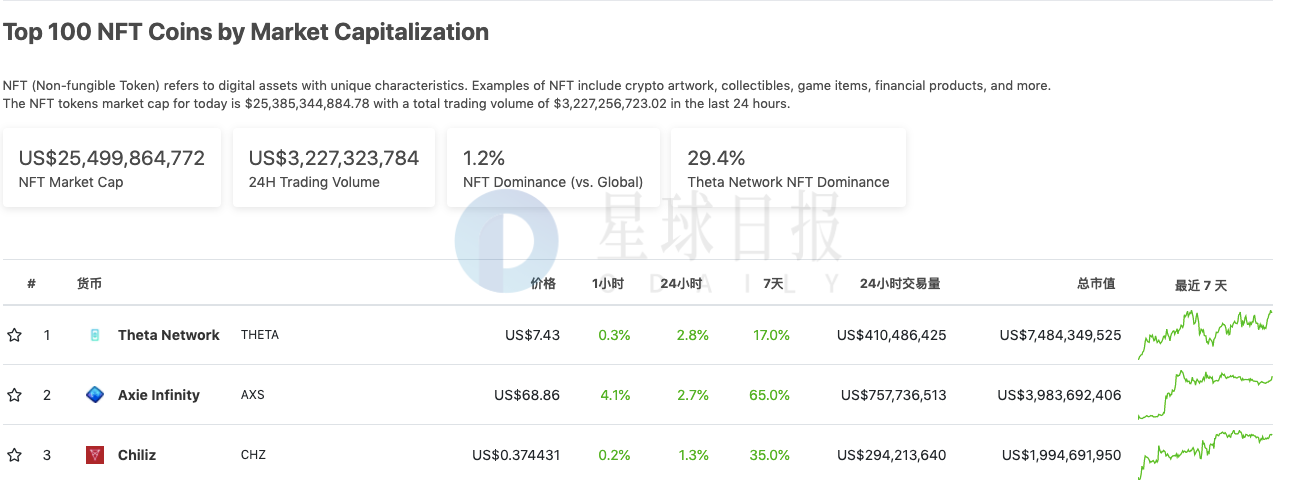Click the Chiliz 7-day sparkline chart

[x=1205, y=453]
